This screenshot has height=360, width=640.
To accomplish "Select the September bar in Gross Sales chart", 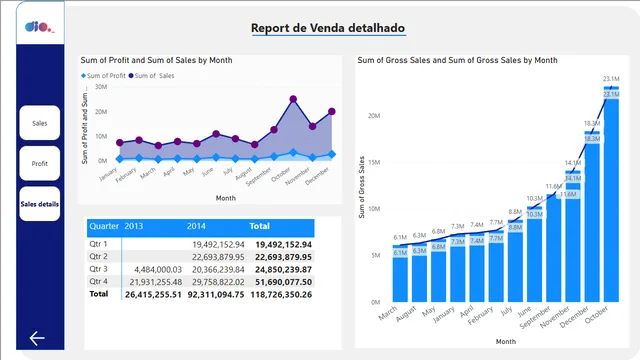I will click(x=553, y=248).
